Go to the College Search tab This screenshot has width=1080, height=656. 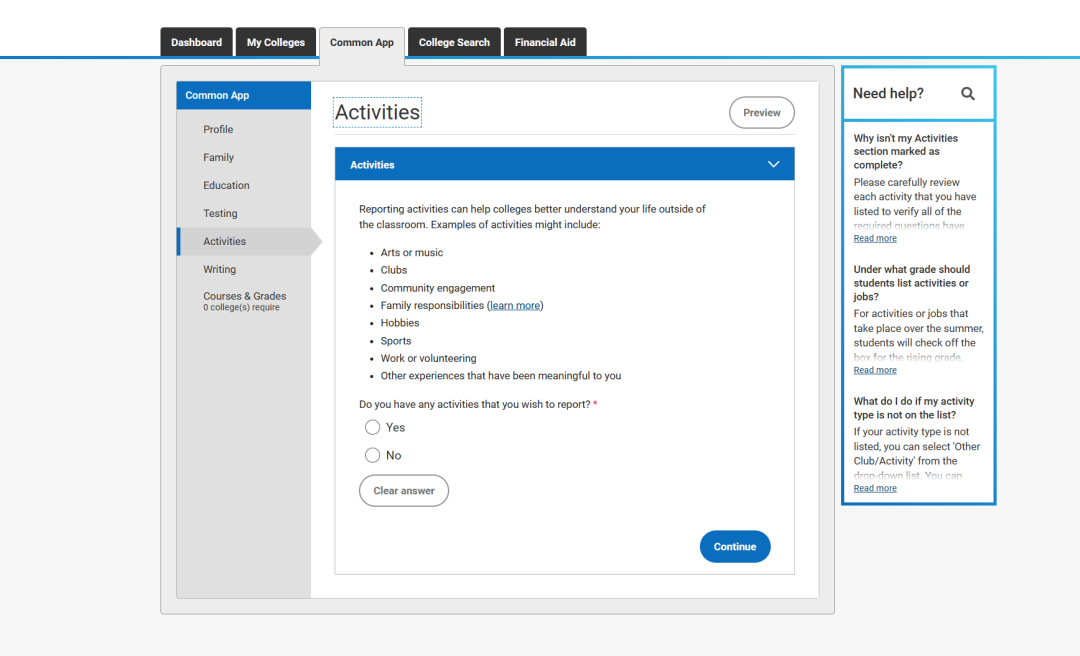pos(454,42)
